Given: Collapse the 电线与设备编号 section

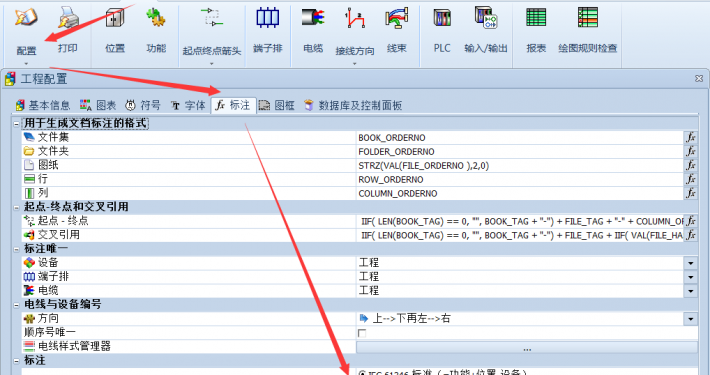Looking at the screenshot, I should 16,305.
